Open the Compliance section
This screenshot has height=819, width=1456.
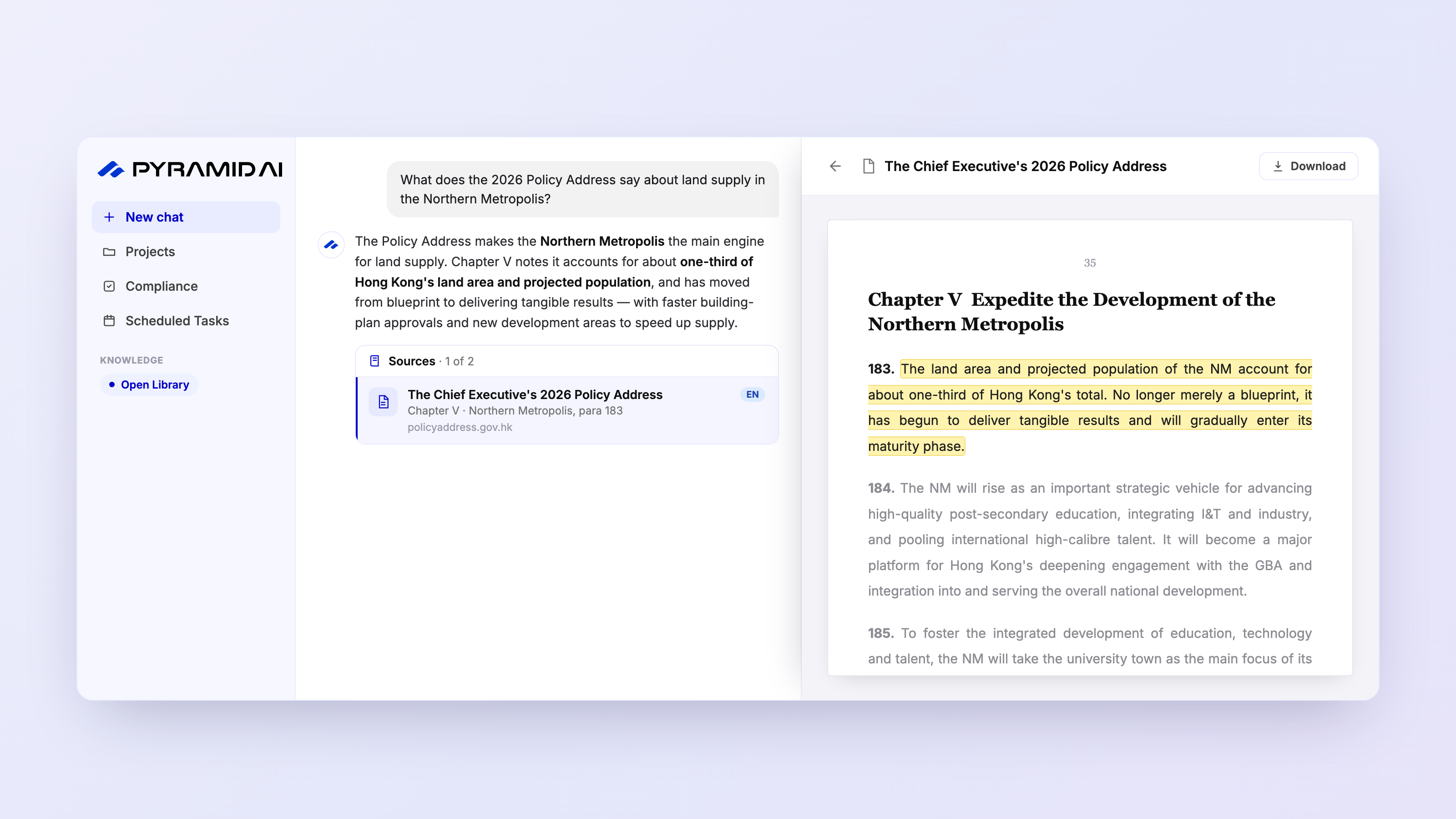pyautogui.click(x=186, y=286)
